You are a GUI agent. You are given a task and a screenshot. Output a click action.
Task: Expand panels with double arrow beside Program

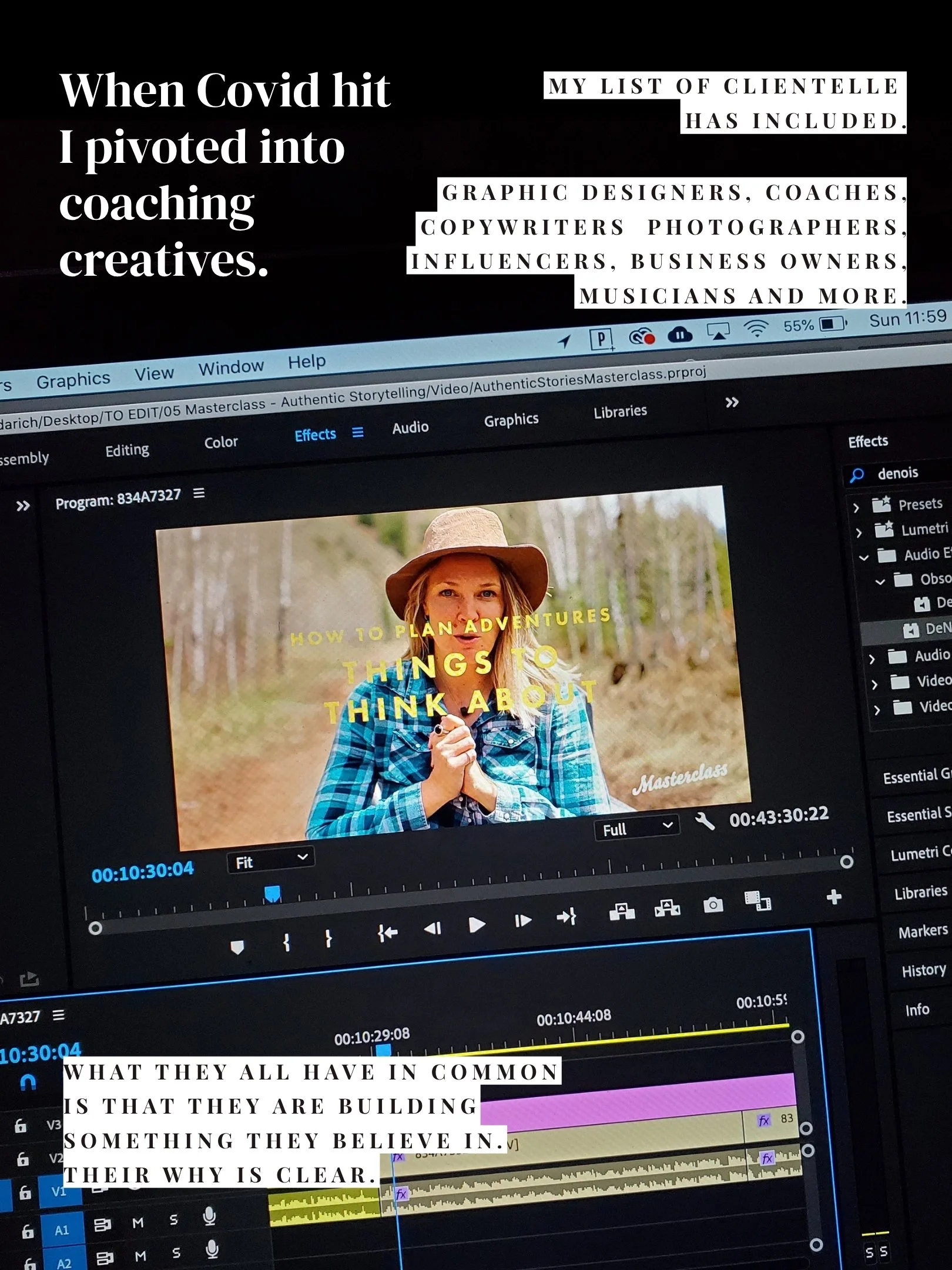point(23,506)
